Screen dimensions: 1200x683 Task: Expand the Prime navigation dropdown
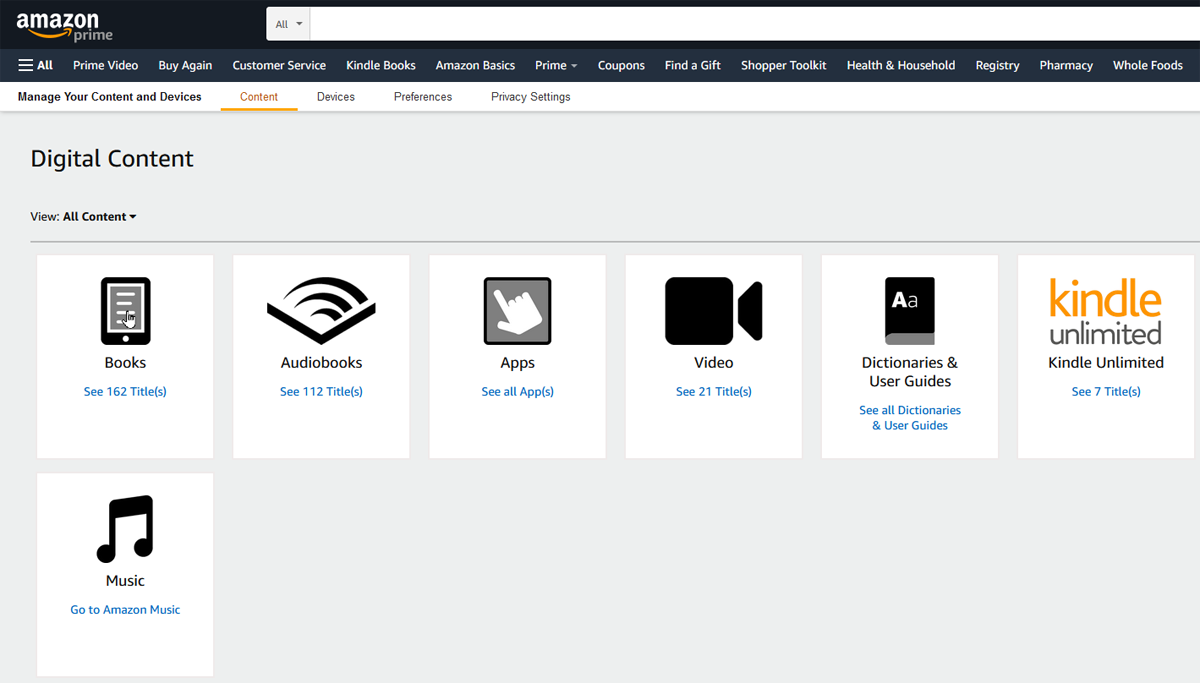pos(556,64)
